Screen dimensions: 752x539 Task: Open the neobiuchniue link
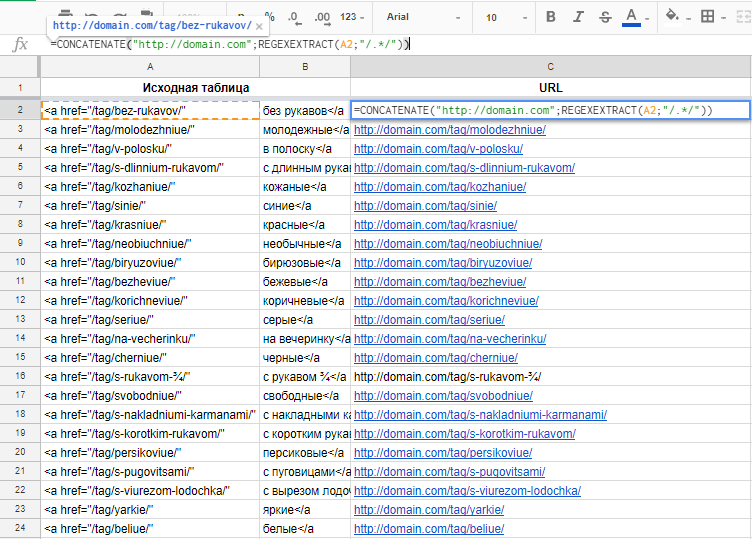448,244
